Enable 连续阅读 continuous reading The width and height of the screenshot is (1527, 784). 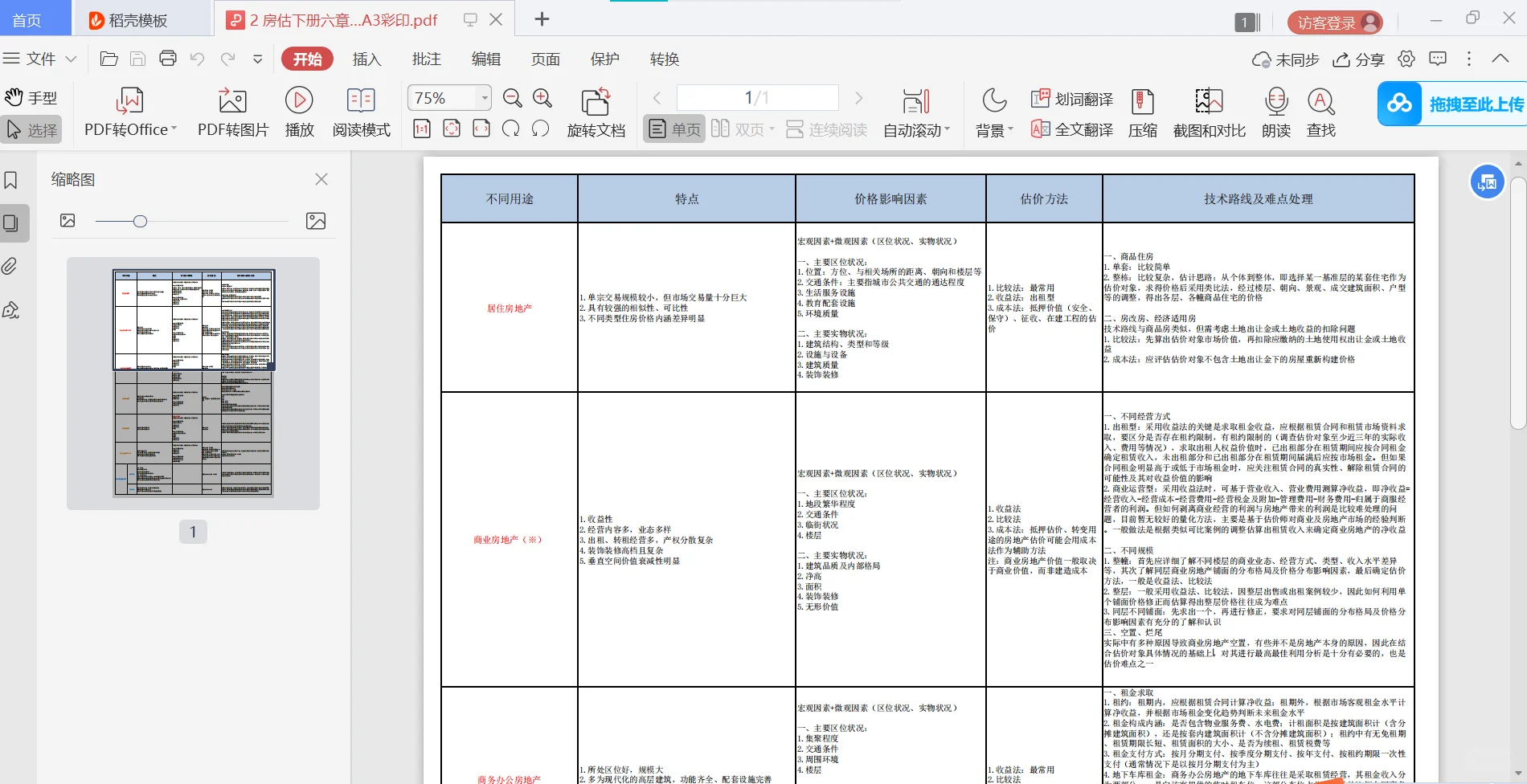tap(826, 129)
